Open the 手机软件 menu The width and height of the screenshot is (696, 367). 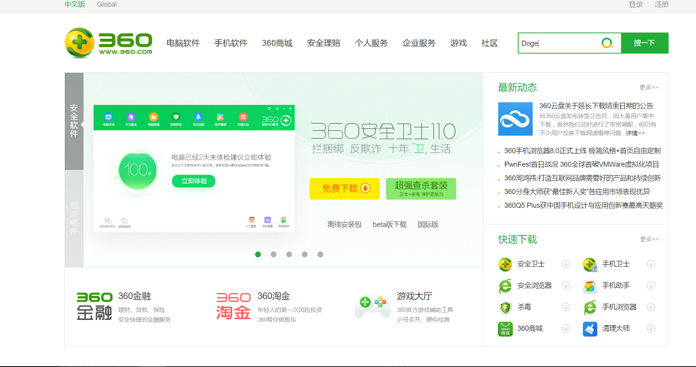231,43
